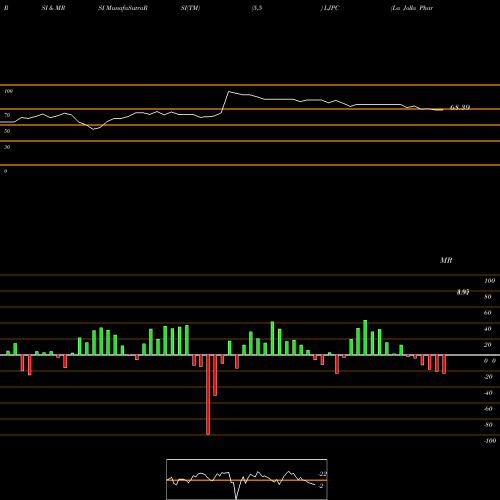
Task: Click the tallest red bar reaching -100
Action: 208,395
